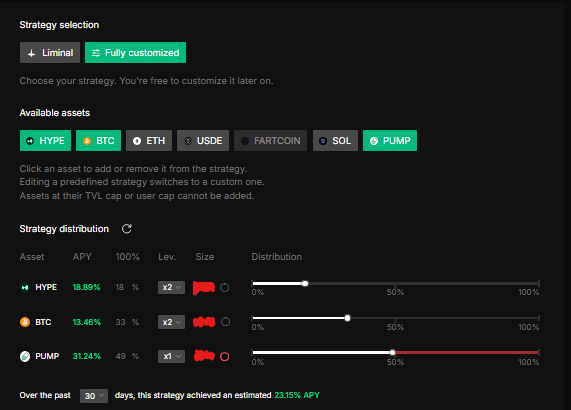Screen dimensions: 571x410
Task: Click the Lev. column header
Action: 167,257
